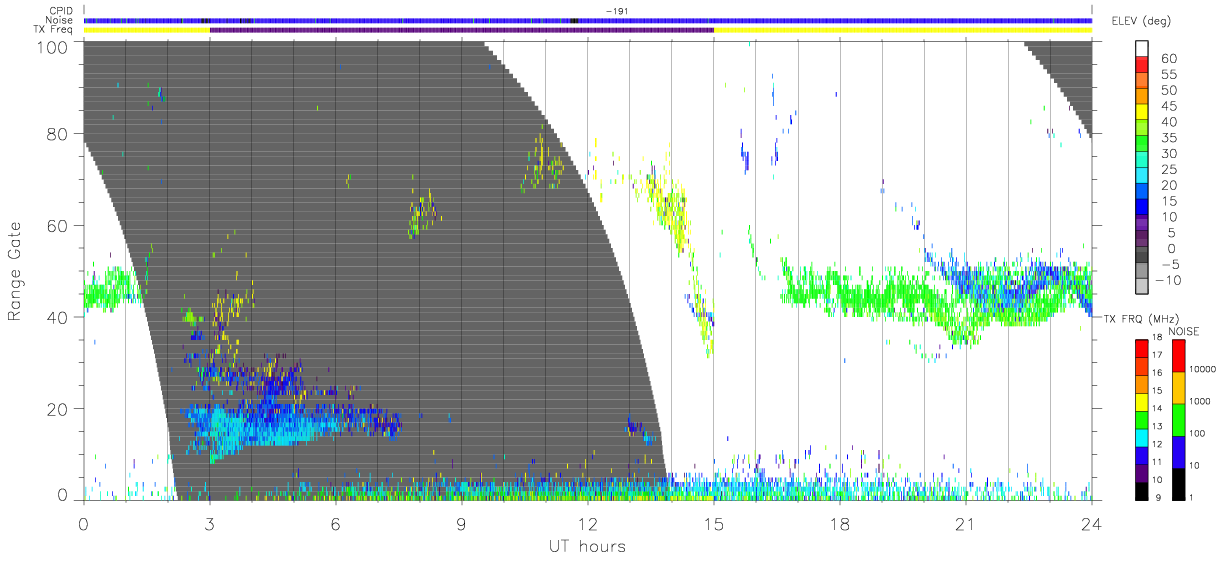Click the 'CPID' label

[61, 11]
